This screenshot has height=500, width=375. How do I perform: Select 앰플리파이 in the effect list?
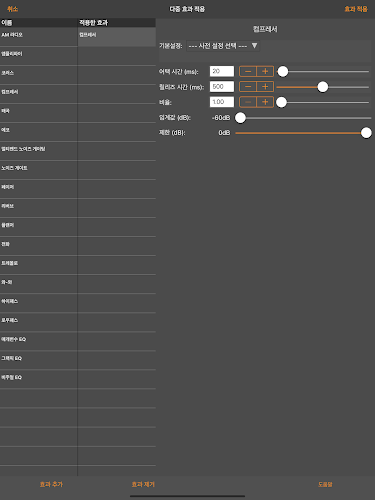point(39,56)
